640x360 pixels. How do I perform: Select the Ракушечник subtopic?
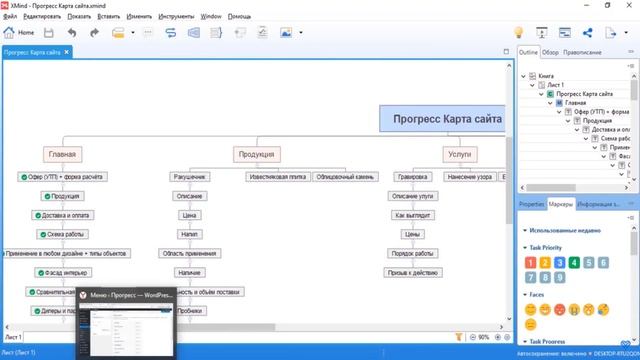(189, 177)
